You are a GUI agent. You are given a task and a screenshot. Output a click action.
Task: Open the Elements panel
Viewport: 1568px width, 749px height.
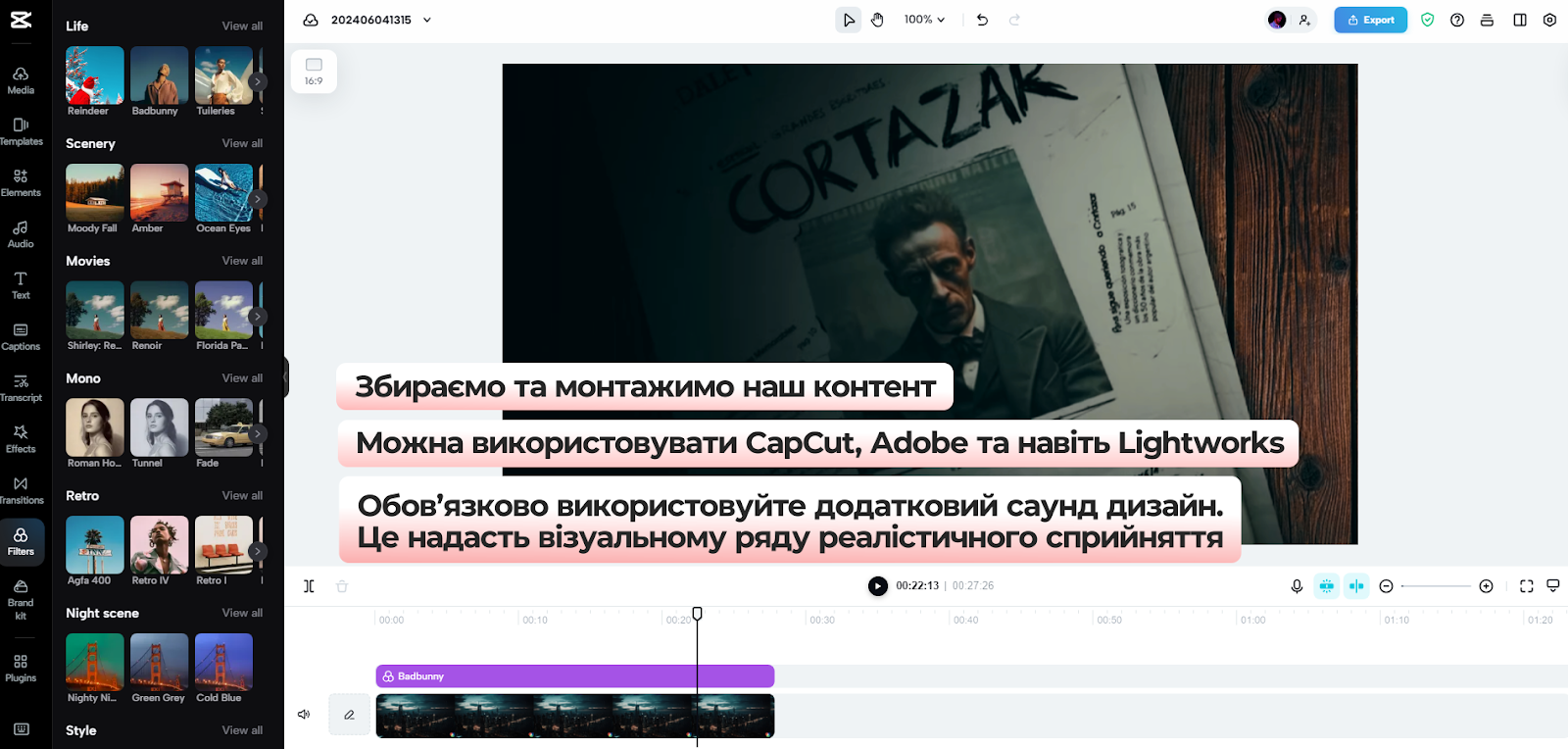[21, 183]
